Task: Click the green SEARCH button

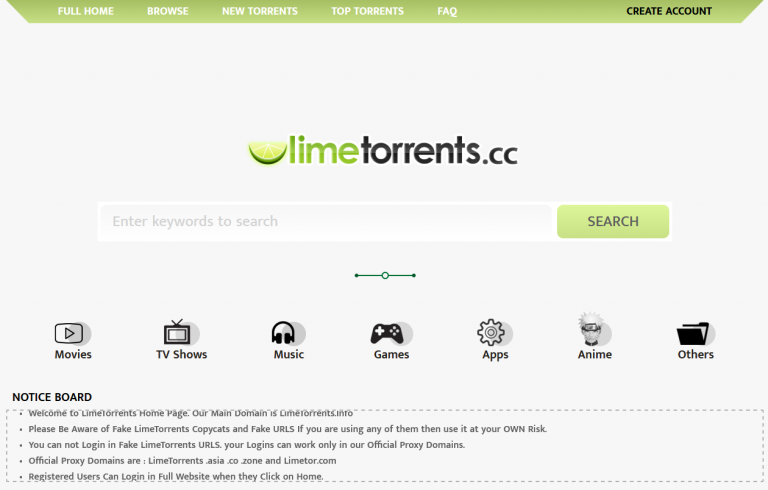Action: coord(613,221)
